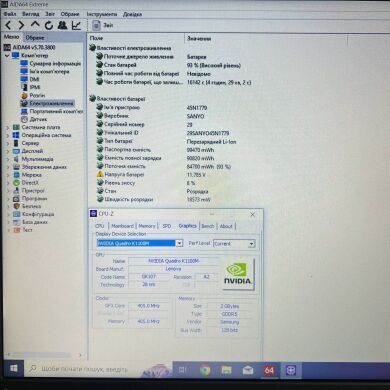Select the Напруга батареї warning row
The image size is (390, 390).
tap(151, 175)
